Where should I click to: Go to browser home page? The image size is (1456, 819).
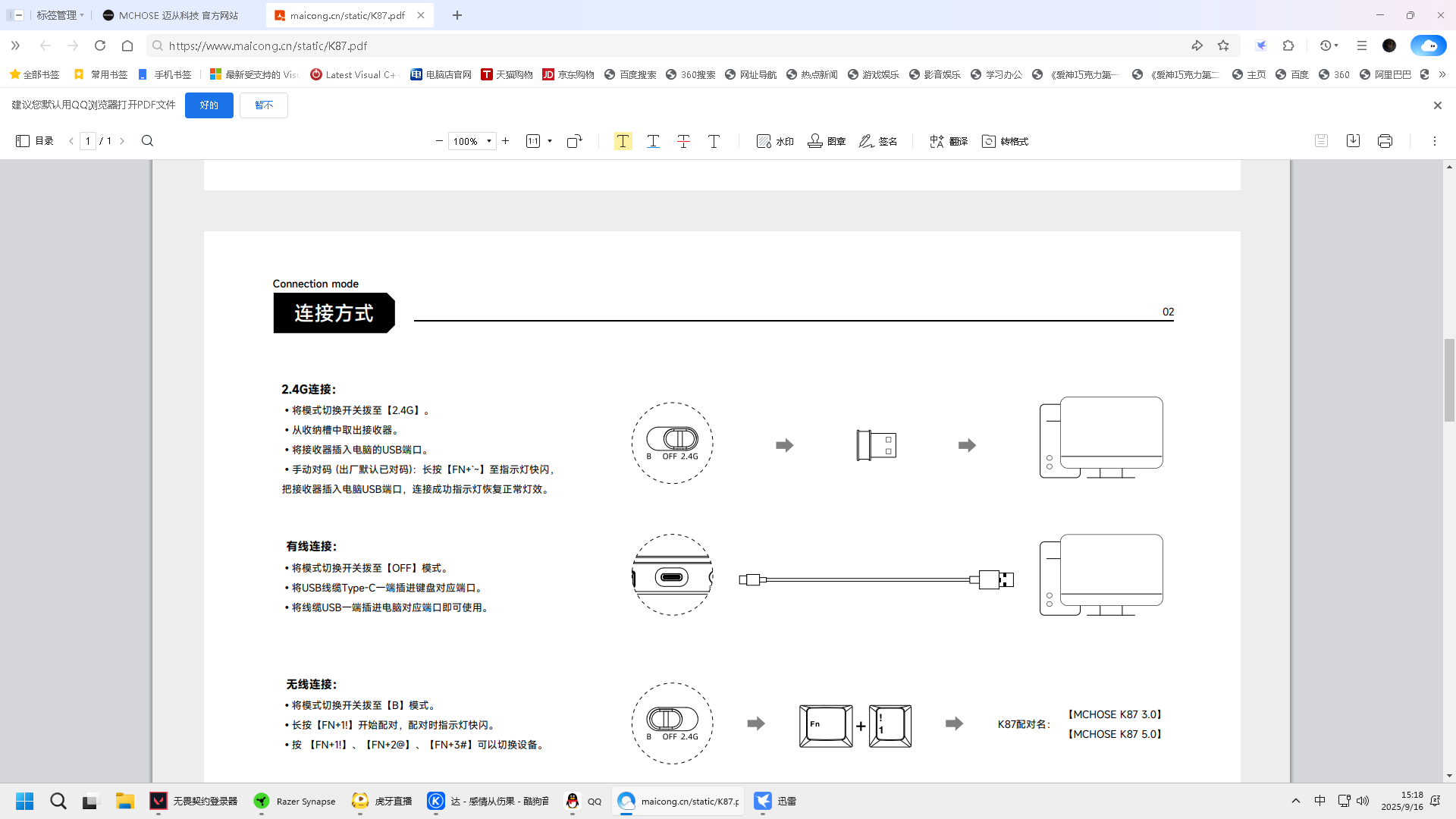pyautogui.click(x=127, y=45)
